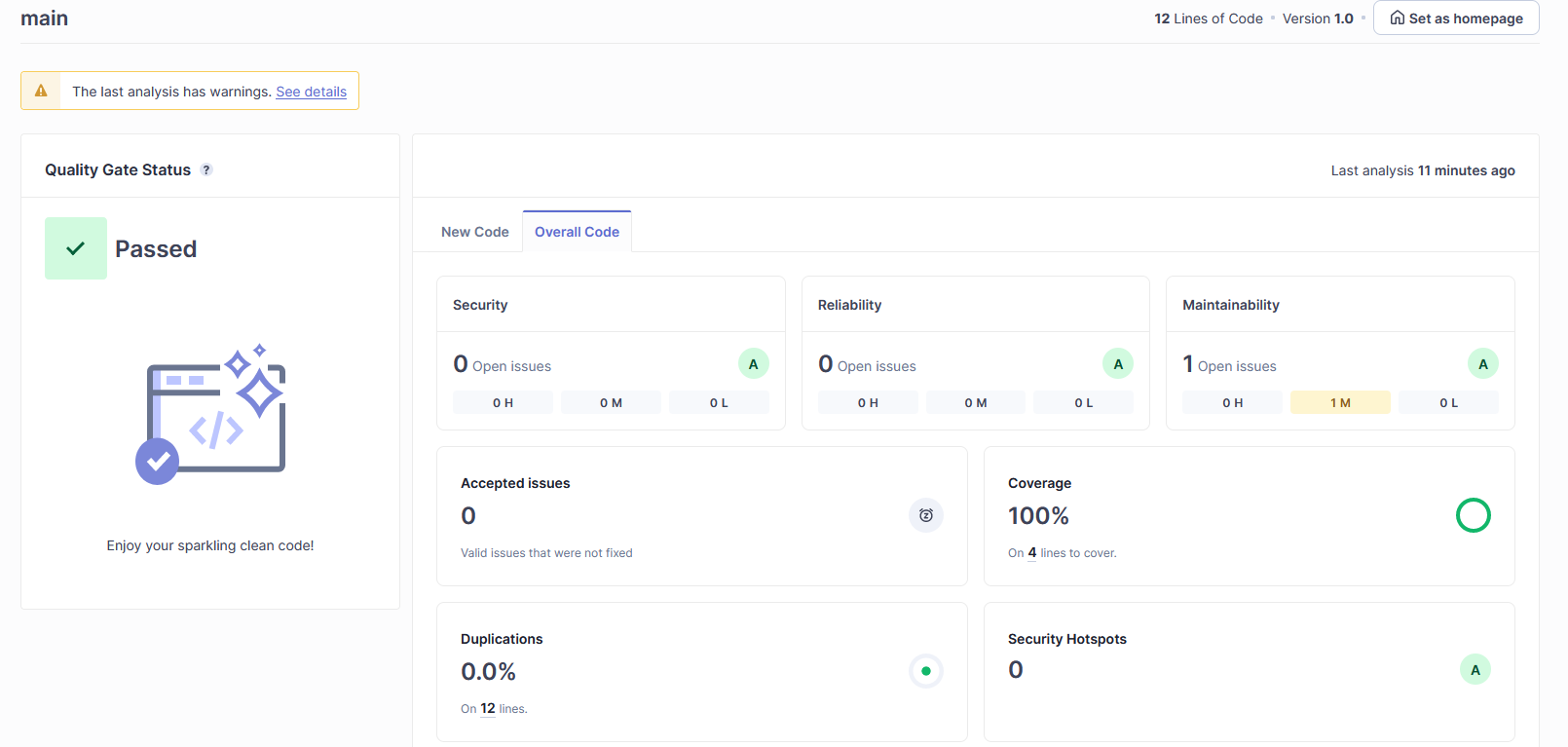Switch to the New Code tab

(474, 232)
